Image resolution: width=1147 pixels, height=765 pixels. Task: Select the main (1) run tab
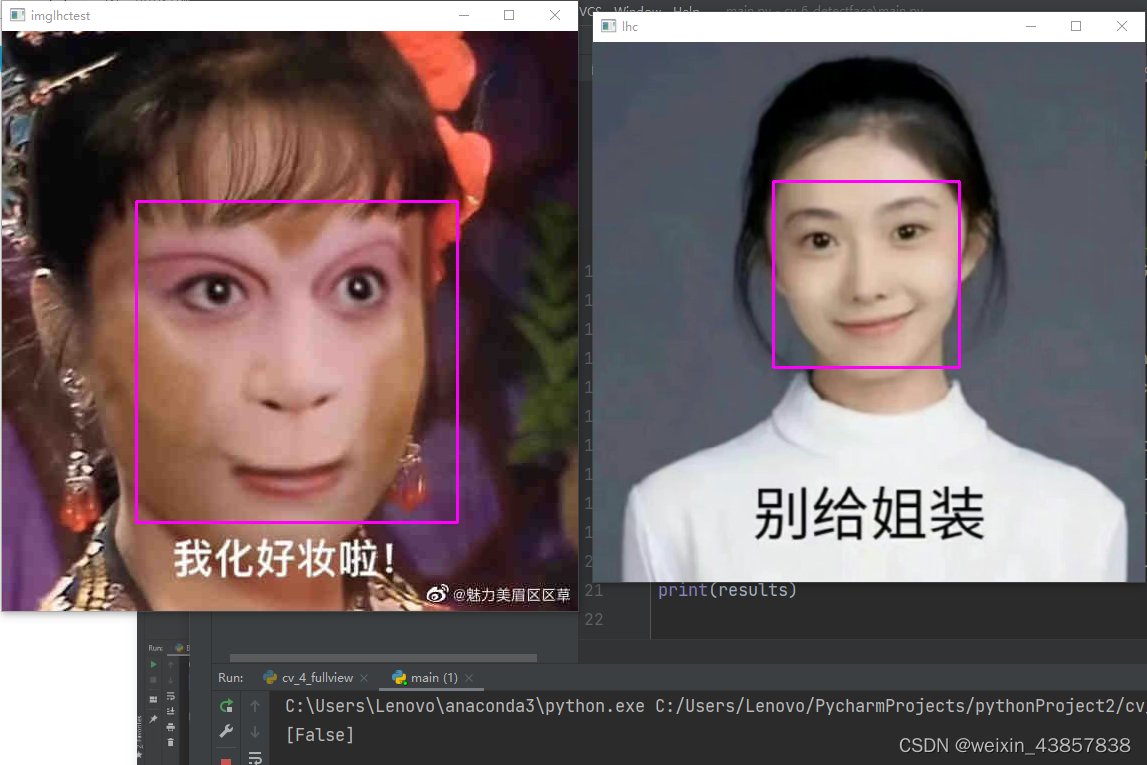434,678
